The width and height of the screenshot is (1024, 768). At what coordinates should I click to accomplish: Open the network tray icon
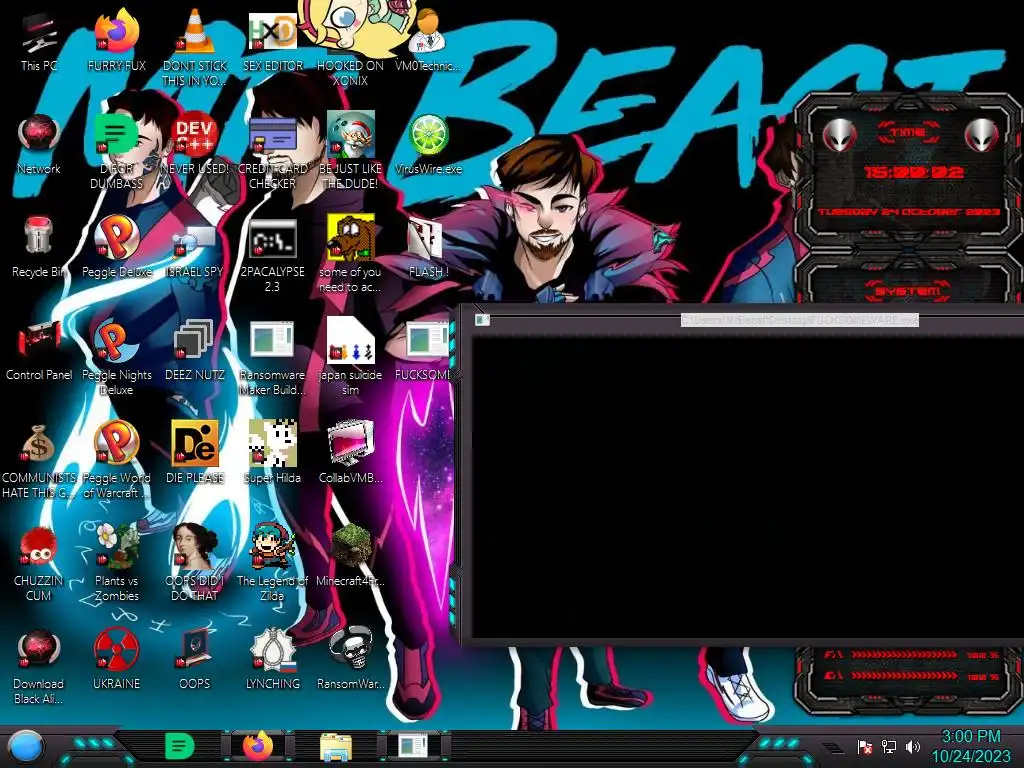[x=889, y=746]
